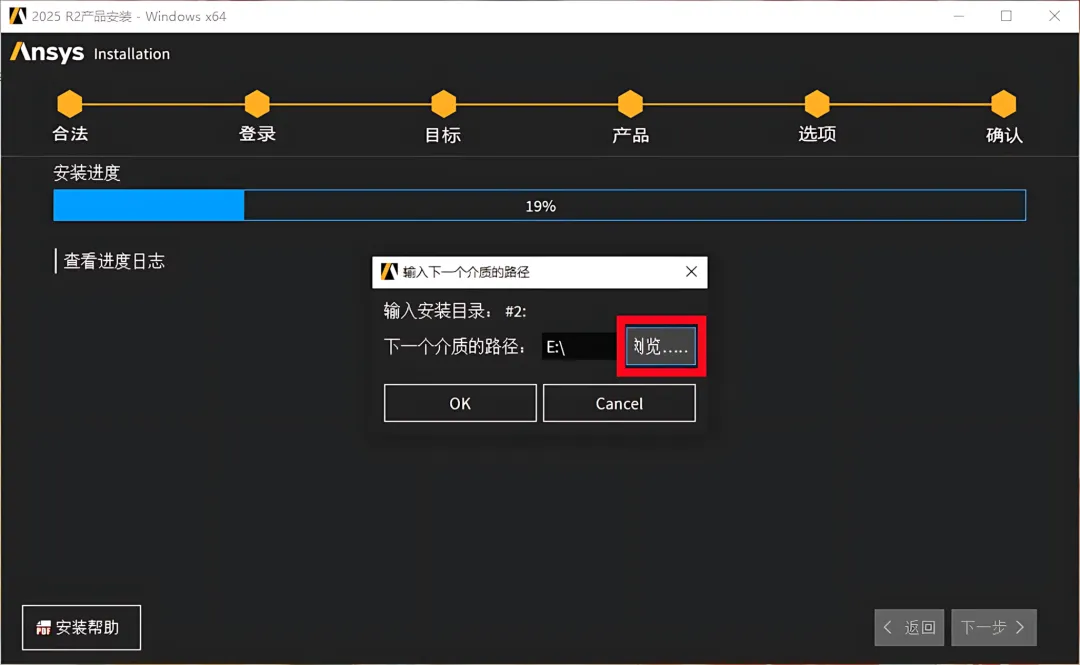Click the 返回 back button
The height and width of the screenshot is (665, 1080).
tap(909, 627)
